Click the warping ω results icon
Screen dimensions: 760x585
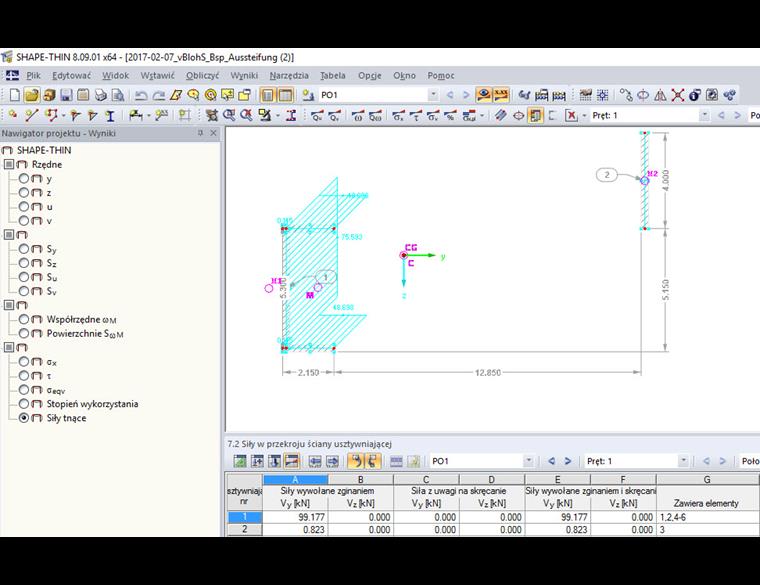[x=358, y=115]
